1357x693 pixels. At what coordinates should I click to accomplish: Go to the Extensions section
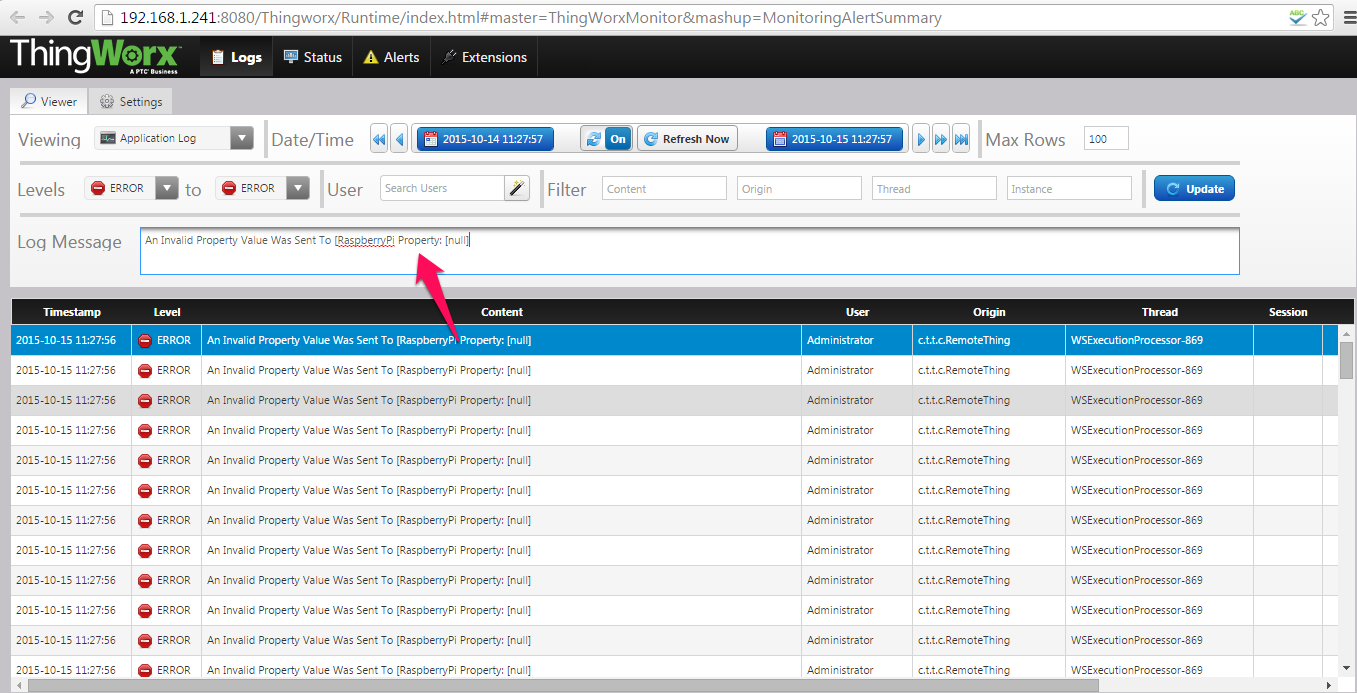(484, 57)
